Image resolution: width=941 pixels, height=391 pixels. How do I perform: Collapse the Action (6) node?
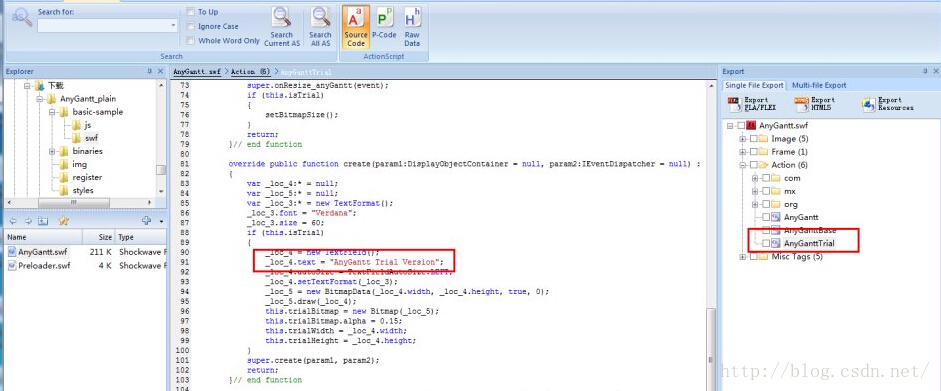coord(743,165)
